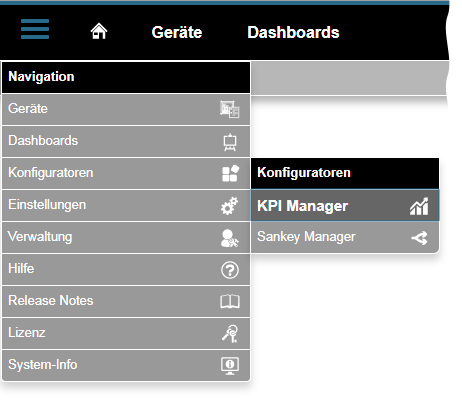462x411 pixels.
Task: Toggle the hamburger navigation menu
Action: (35, 29)
